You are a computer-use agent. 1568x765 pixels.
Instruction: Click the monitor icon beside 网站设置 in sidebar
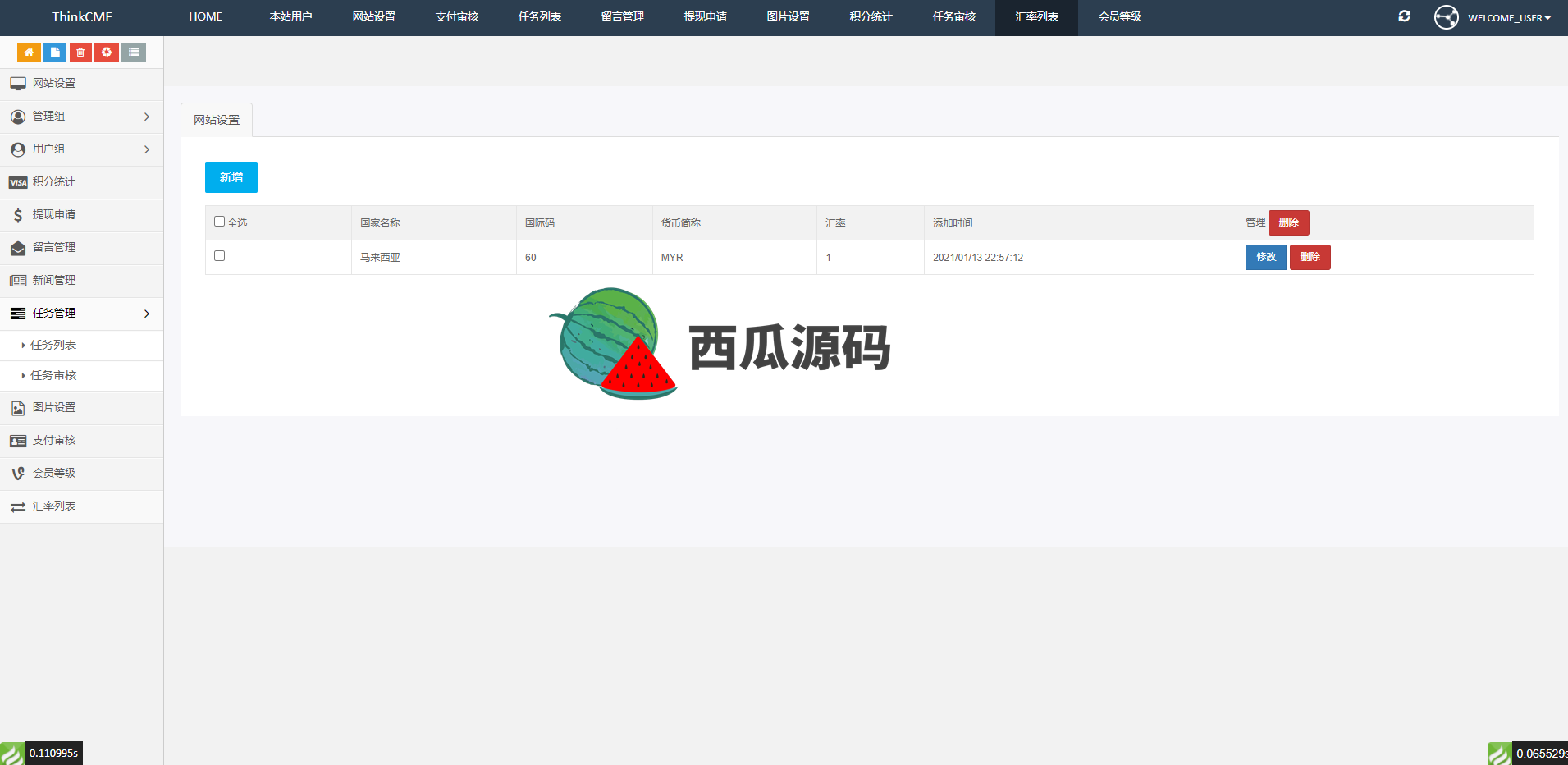click(18, 84)
